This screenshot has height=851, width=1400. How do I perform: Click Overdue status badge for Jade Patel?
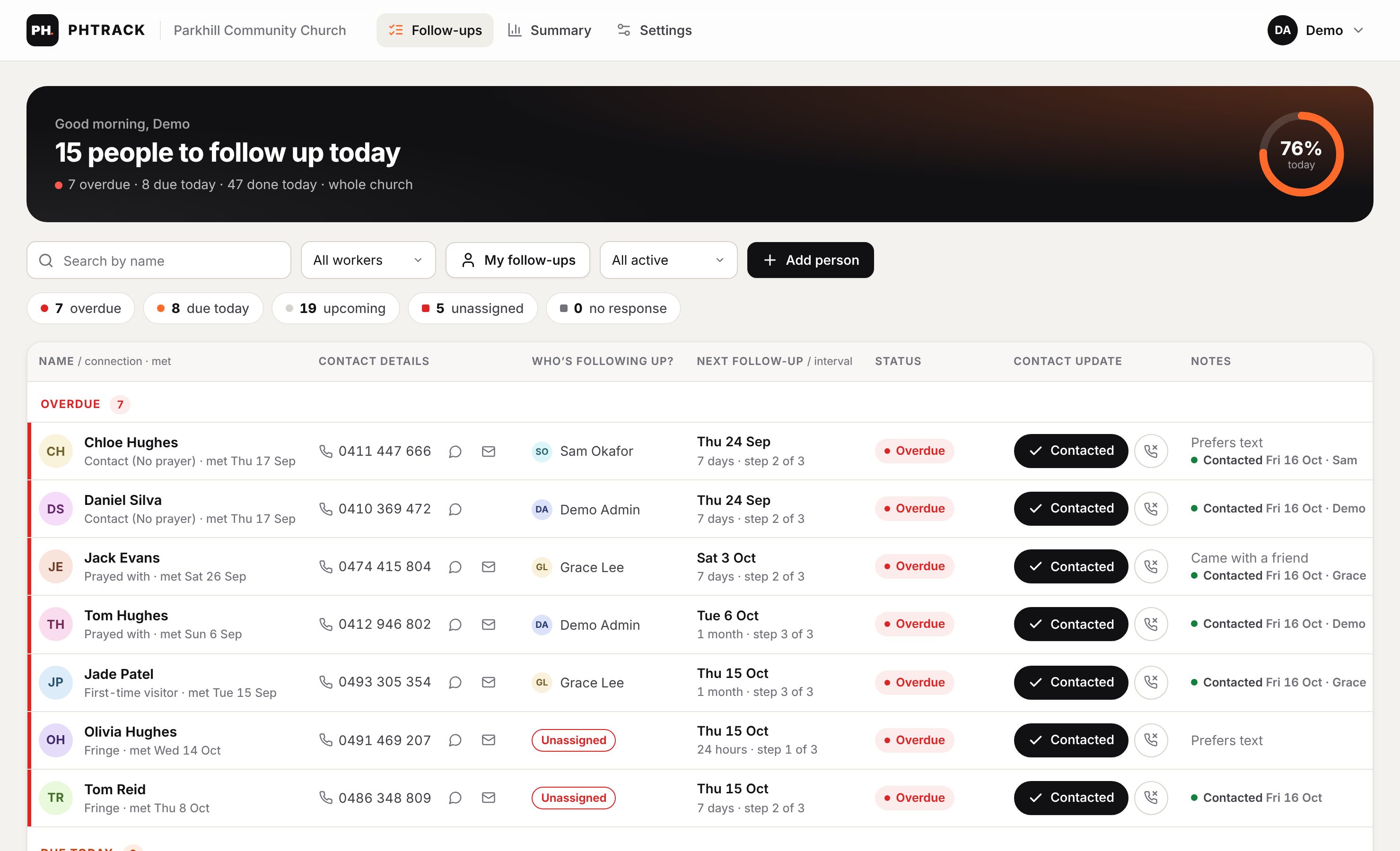(914, 682)
